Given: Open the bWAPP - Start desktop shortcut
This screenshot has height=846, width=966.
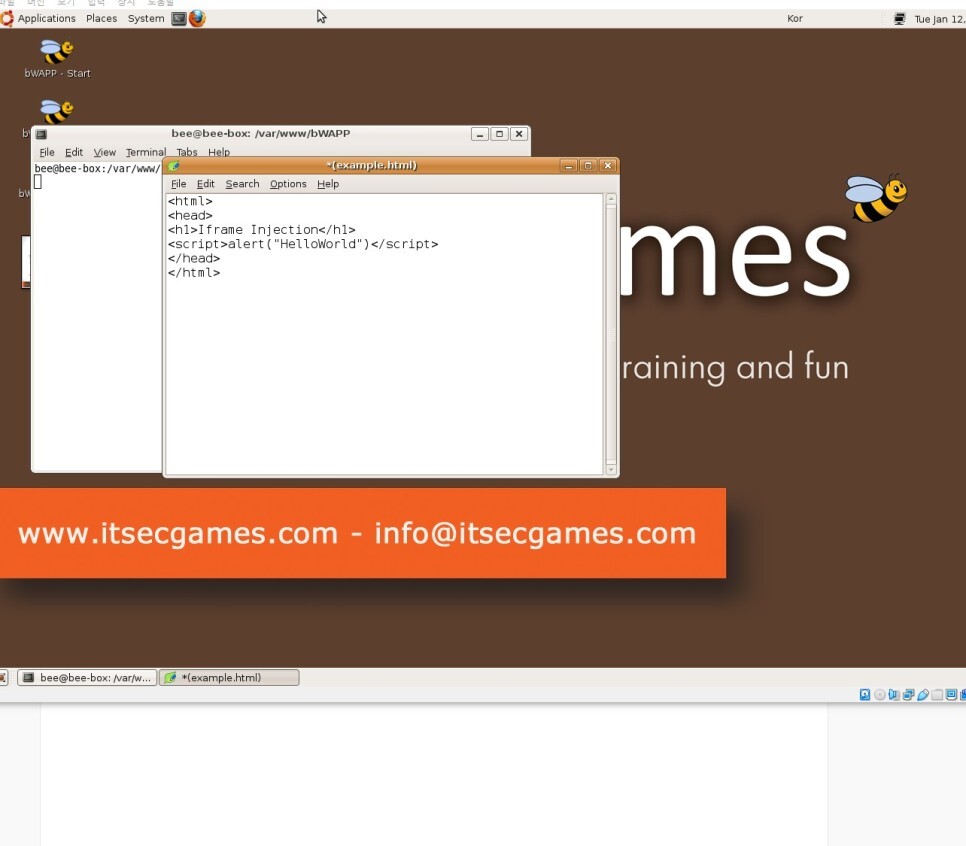Looking at the screenshot, I should point(57,59).
